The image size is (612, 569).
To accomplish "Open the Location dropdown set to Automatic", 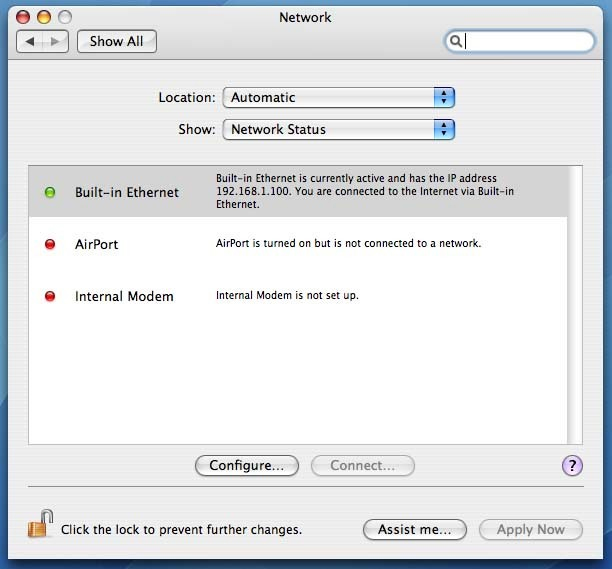I will (x=338, y=97).
